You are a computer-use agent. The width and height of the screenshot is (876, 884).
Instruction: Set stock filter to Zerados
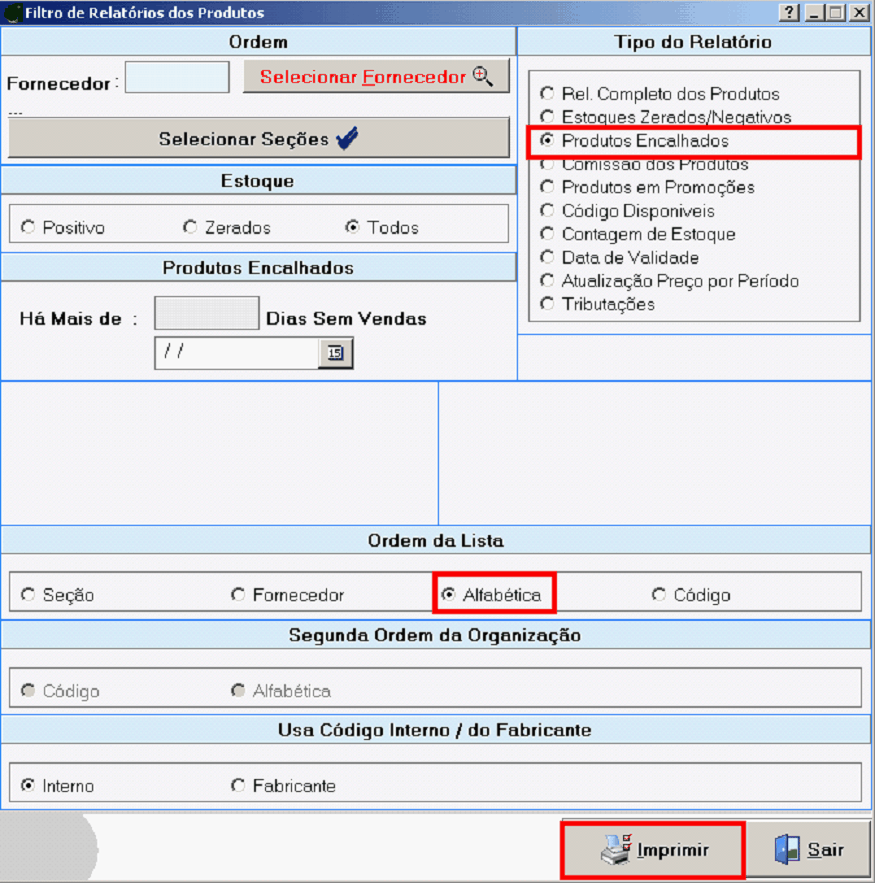click(190, 228)
